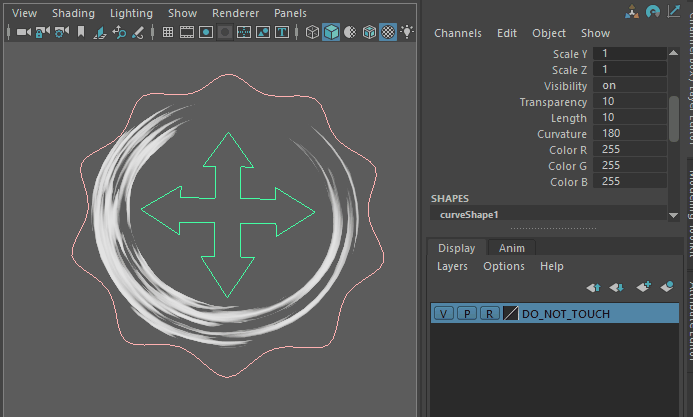Open Camera Attributes gear-camera icon

[62, 32]
